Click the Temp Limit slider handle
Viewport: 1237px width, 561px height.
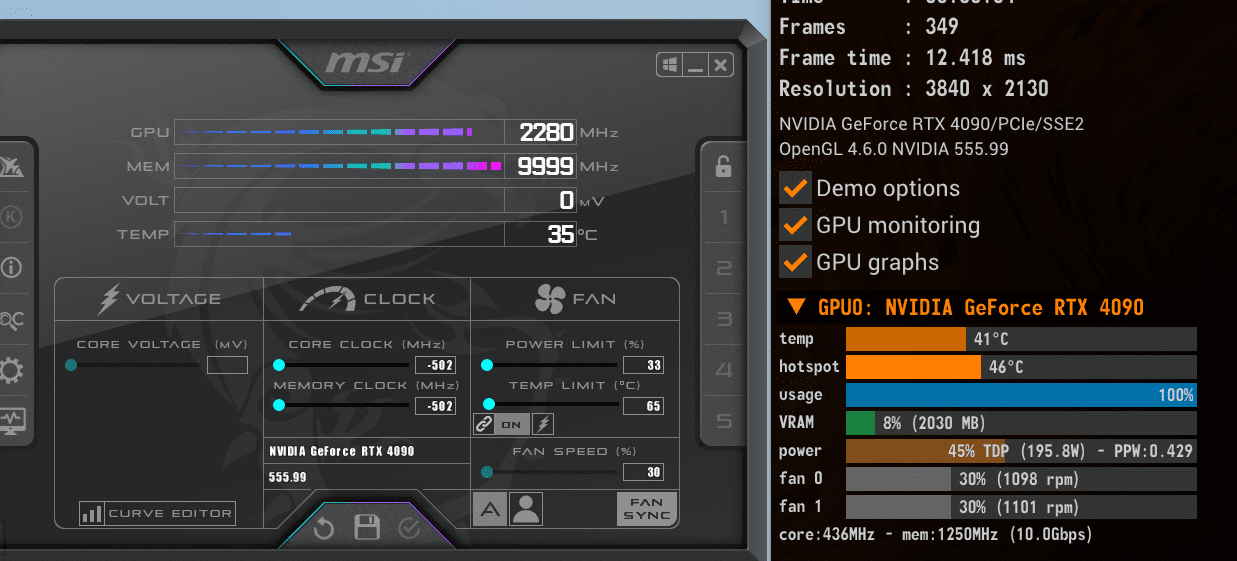click(489, 404)
